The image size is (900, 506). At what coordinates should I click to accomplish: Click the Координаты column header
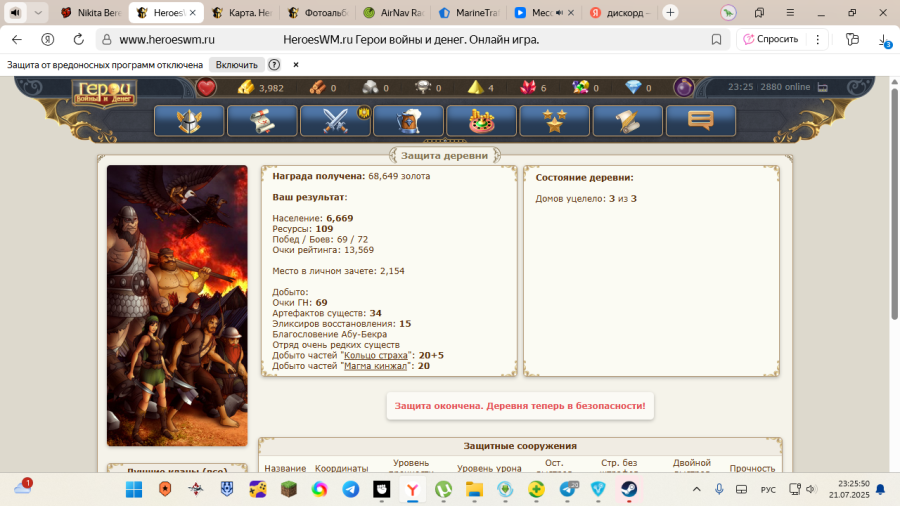[342, 468]
